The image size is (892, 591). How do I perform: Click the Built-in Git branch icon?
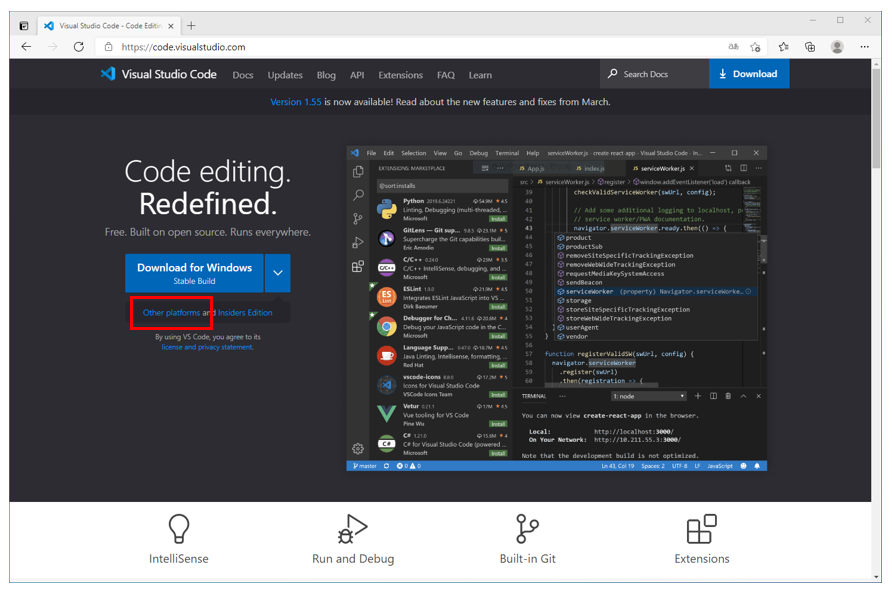tap(527, 528)
